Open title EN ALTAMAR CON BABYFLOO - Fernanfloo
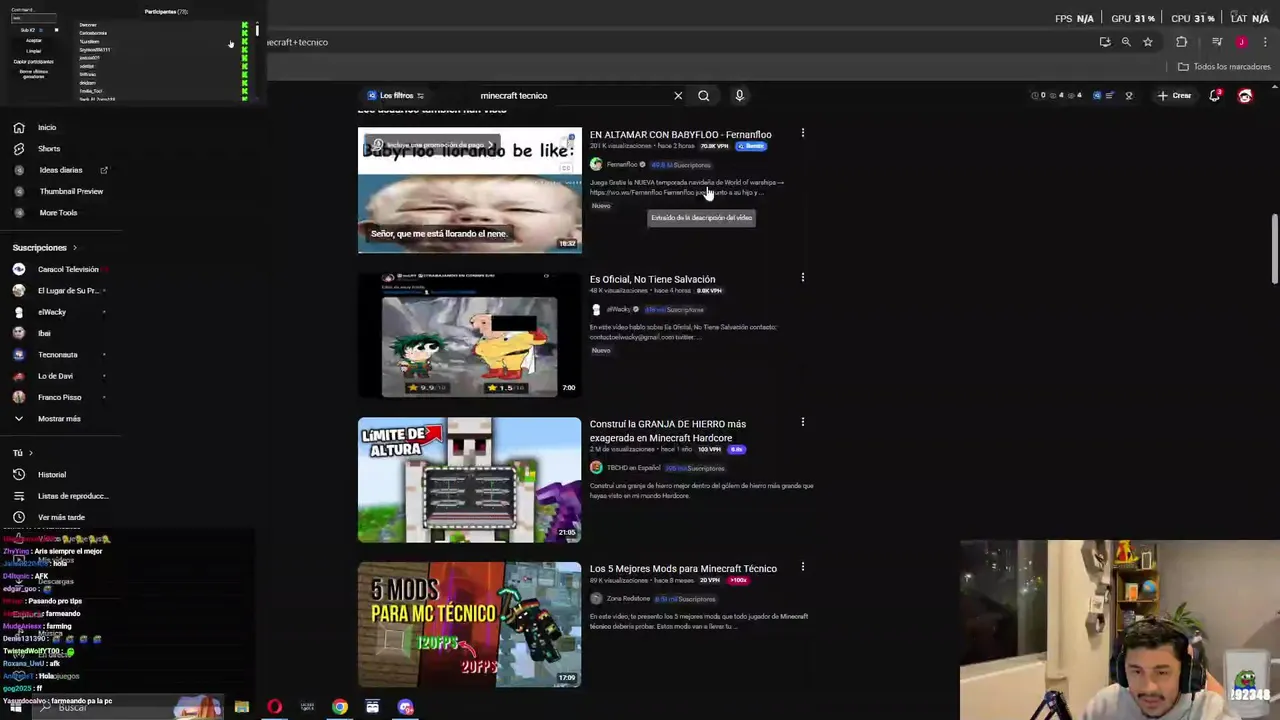This screenshot has width=1280, height=720. click(680, 135)
